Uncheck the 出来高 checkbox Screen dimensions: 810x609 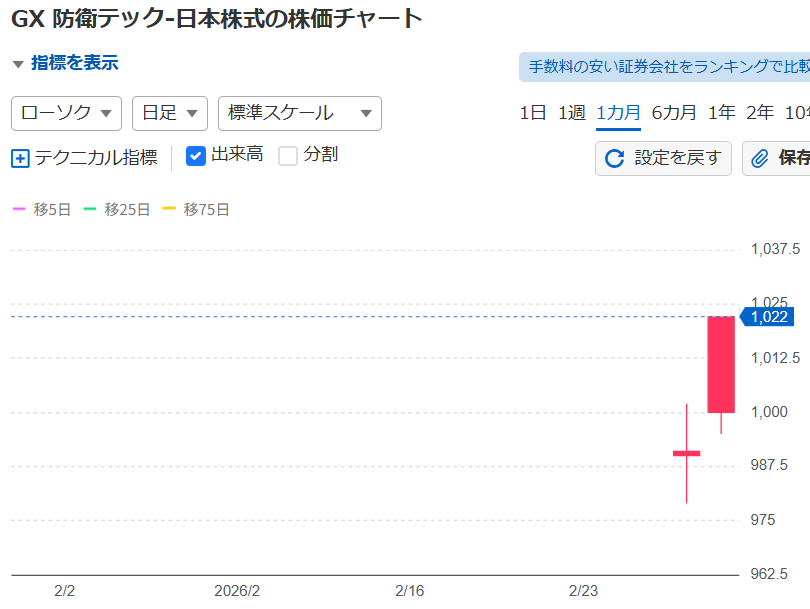(x=196, y=156)
